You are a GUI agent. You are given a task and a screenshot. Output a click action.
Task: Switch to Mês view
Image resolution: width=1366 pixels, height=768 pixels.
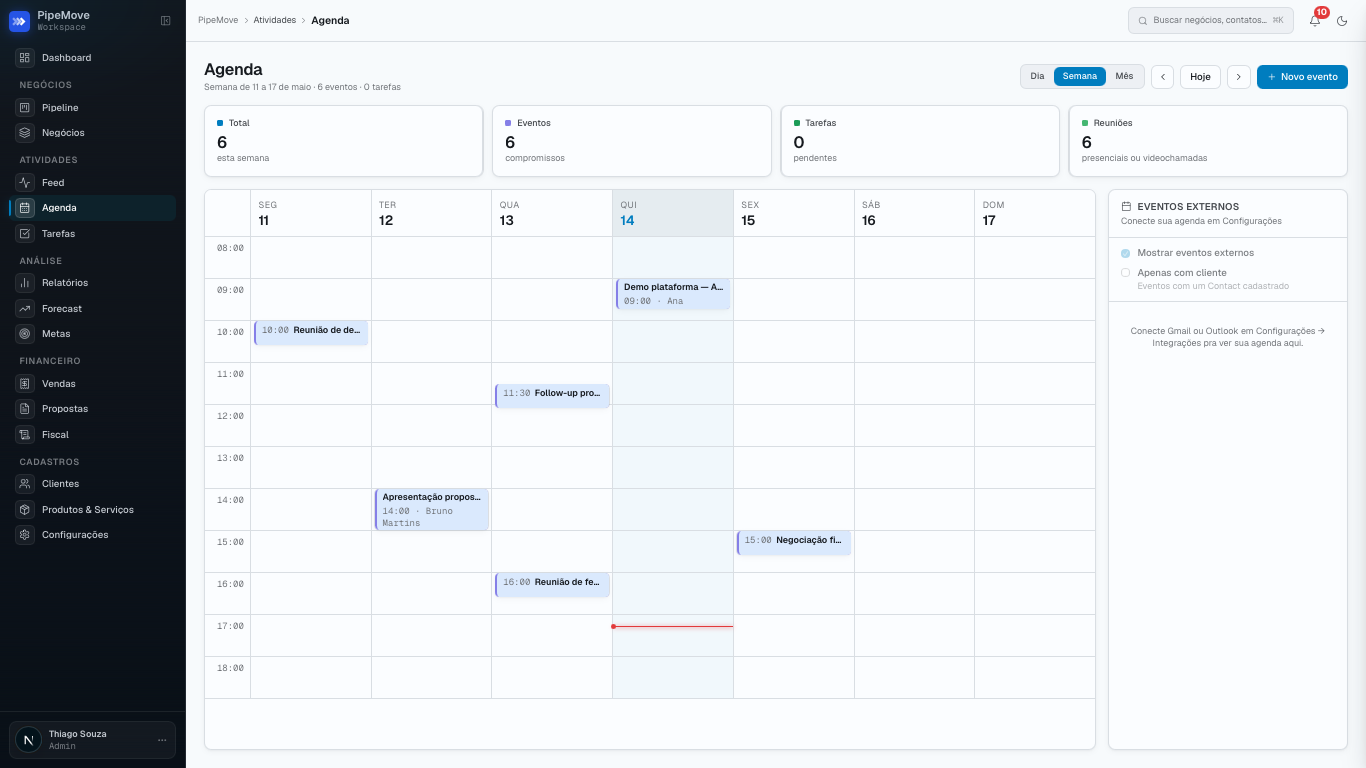click(x=1125, y=76)
